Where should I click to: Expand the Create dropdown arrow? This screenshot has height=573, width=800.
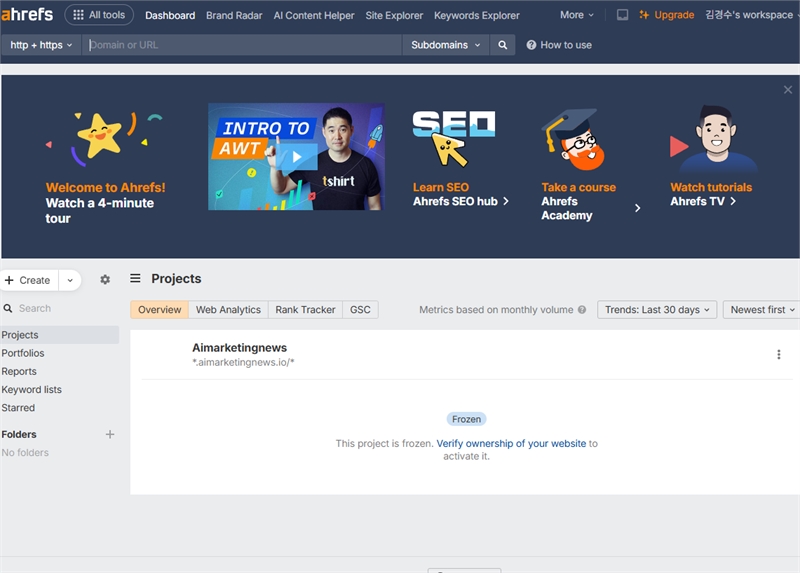pos(70,280)
